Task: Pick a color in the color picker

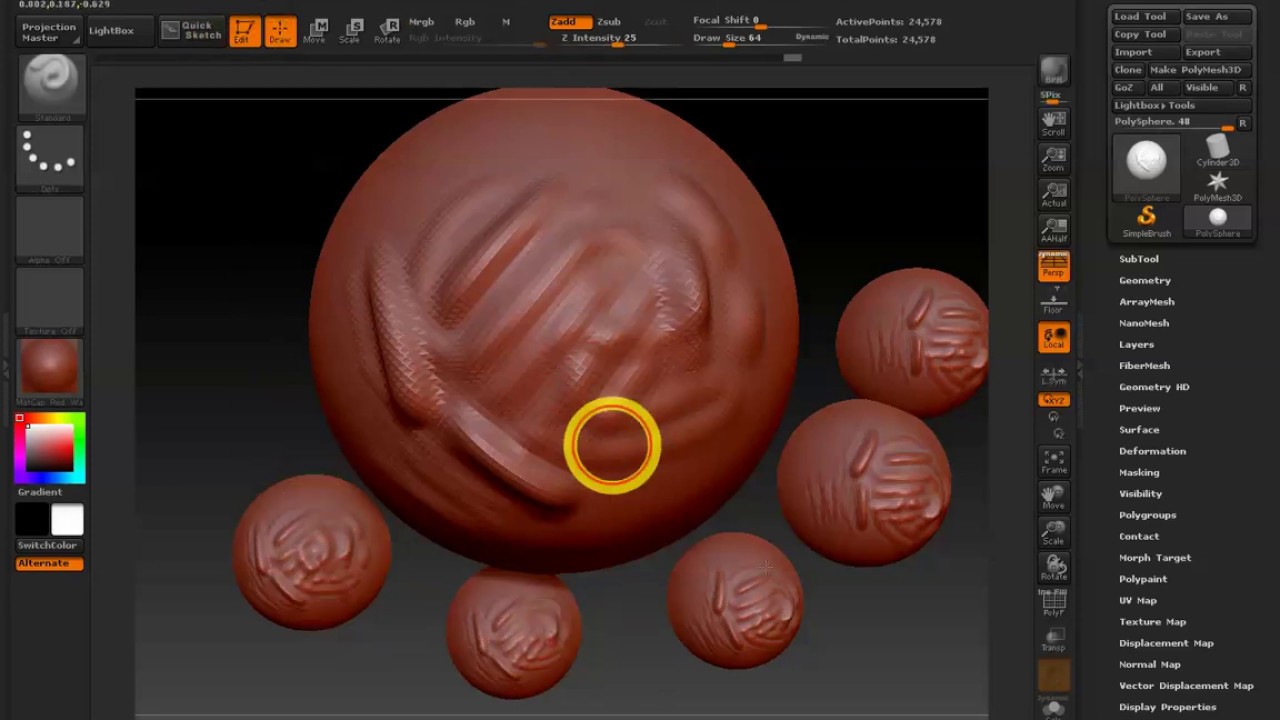Action: [50, 447]
